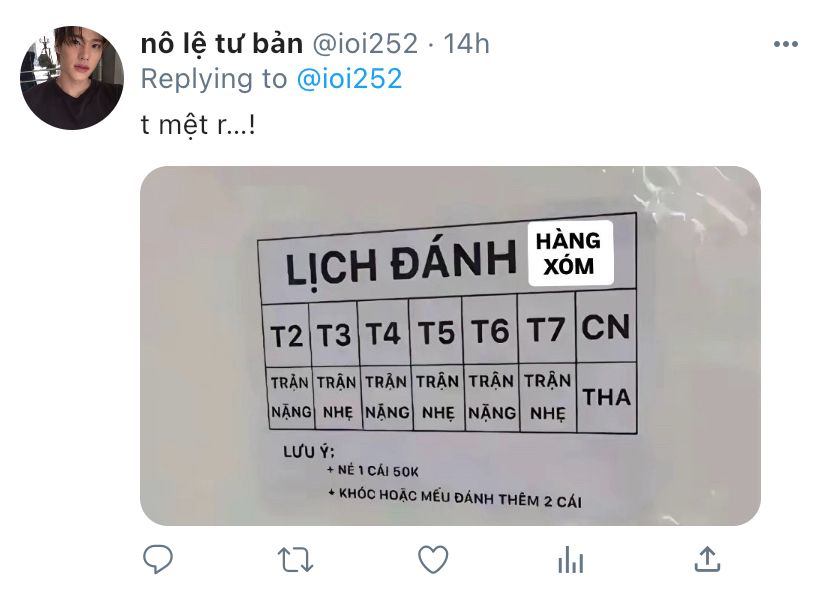Click the THA cell in the schedule
Viewport: 828px width, 591px height.
coord(607,397)
